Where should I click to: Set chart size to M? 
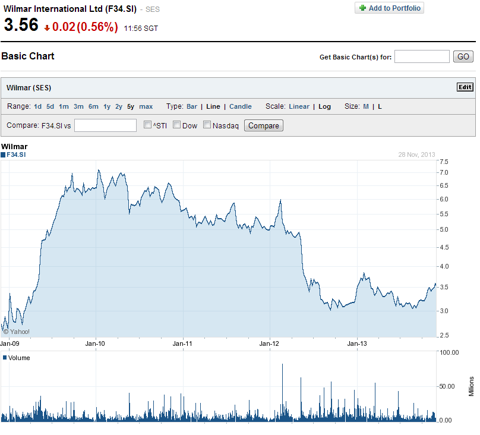click(366, 107)
